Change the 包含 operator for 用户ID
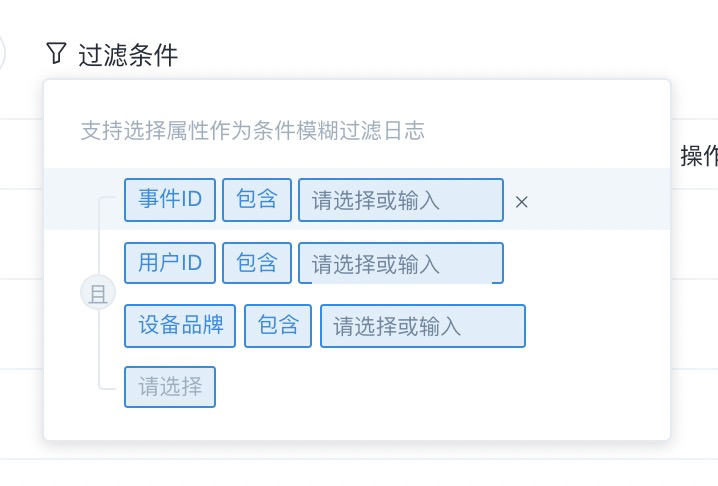Image resolution: width=718 pixels, height=486 pixels. click(257, 263)
